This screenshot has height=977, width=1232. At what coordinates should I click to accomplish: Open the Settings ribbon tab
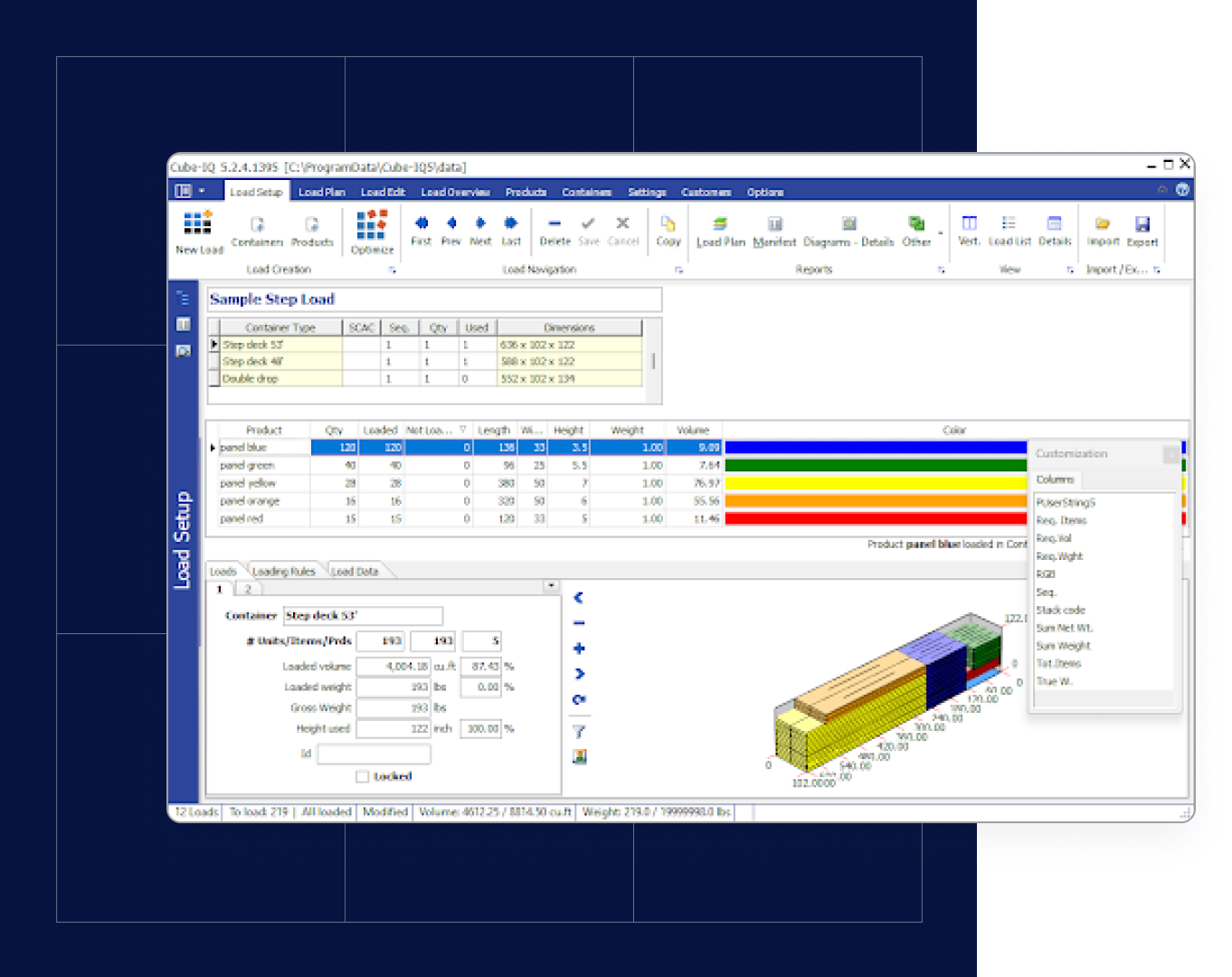[647, 192]
